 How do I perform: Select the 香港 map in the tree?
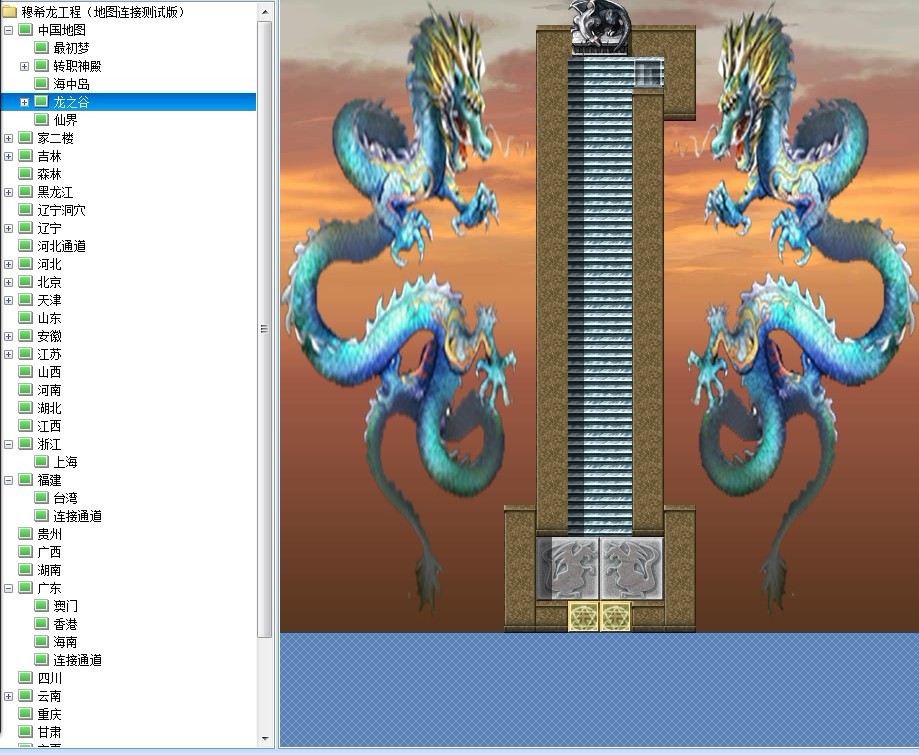click(66, 624)
